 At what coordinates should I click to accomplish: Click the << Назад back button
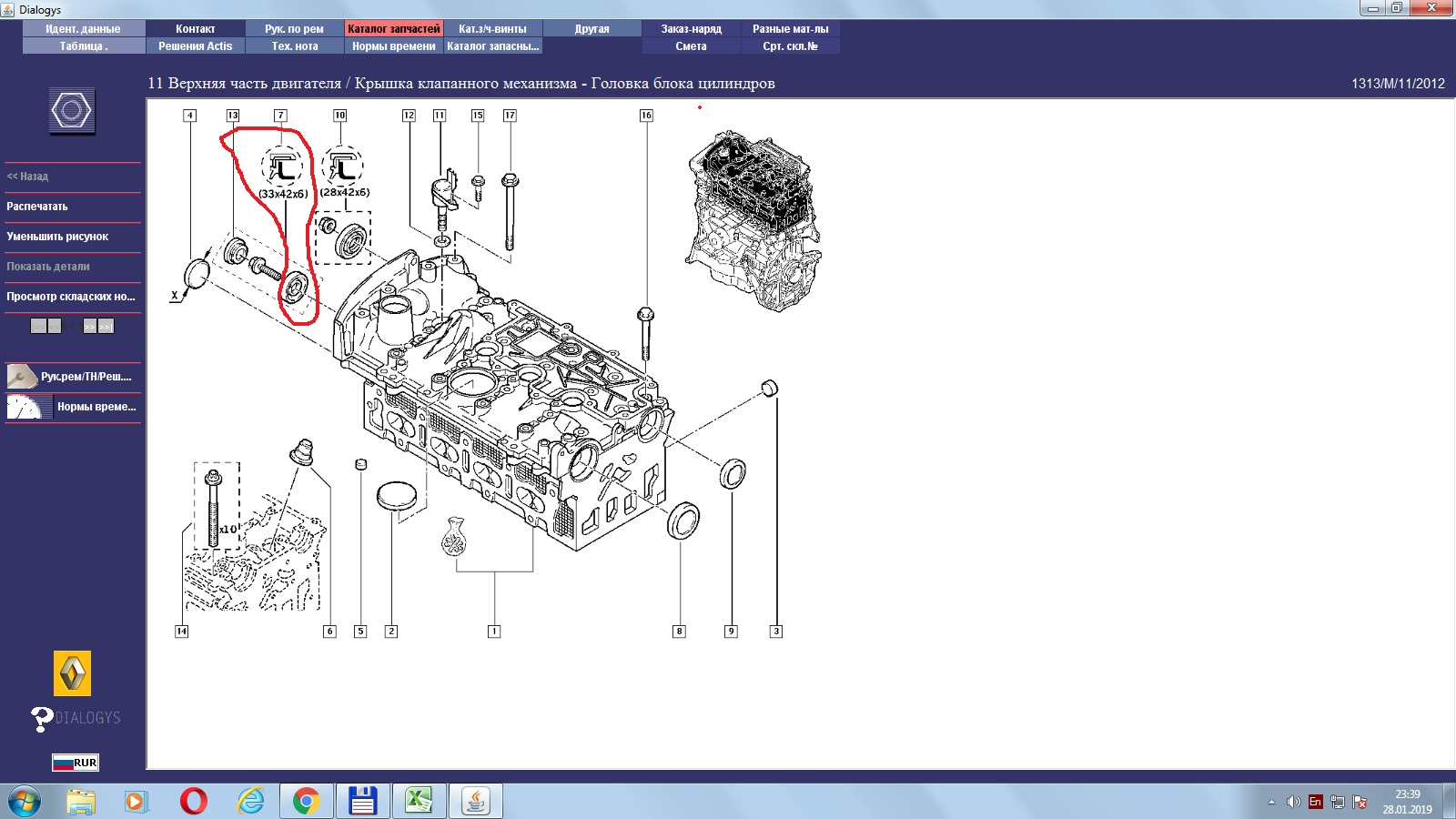tap(73, 177)
